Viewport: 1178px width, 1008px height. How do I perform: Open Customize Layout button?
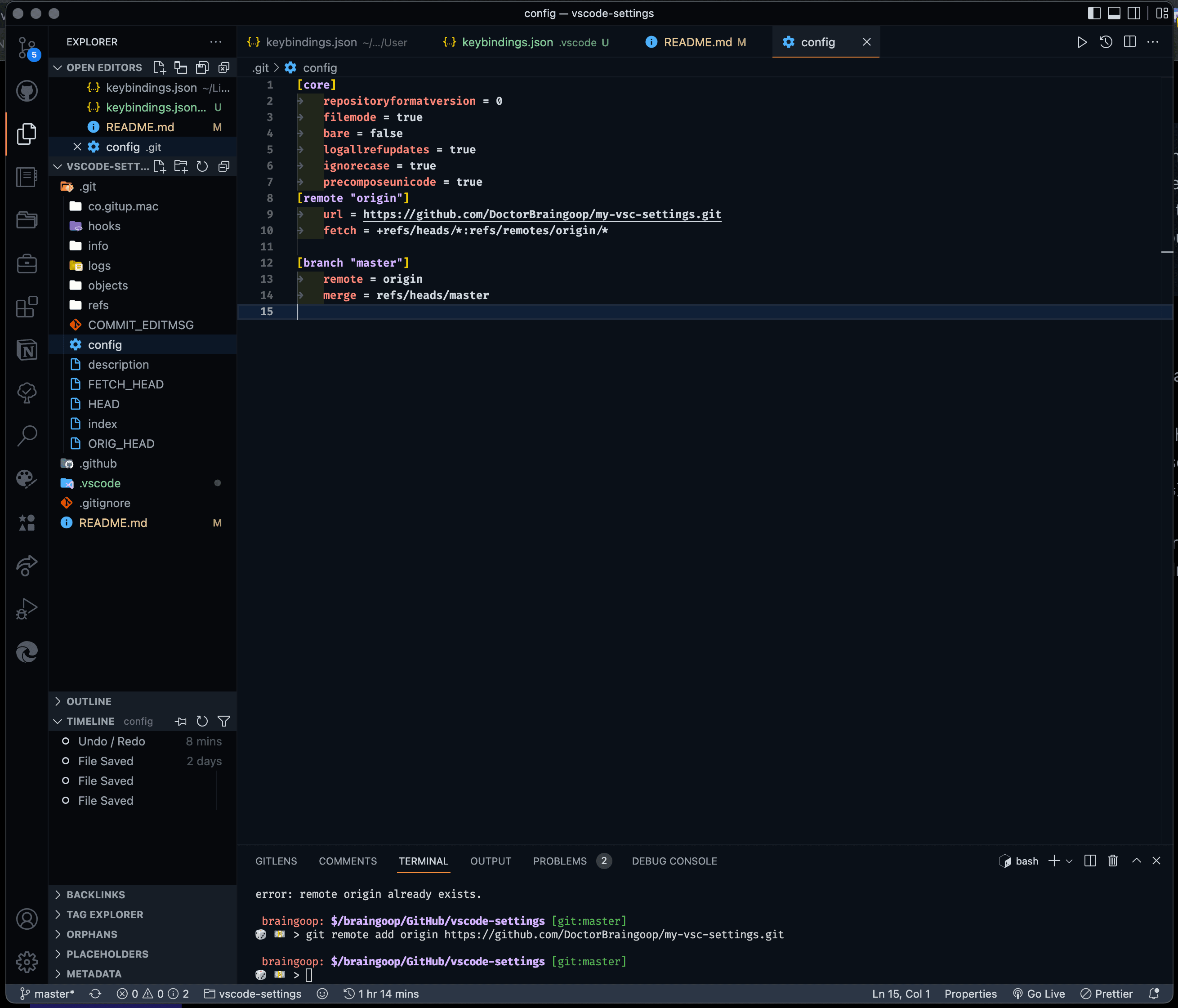click(x=1161, y=13)
